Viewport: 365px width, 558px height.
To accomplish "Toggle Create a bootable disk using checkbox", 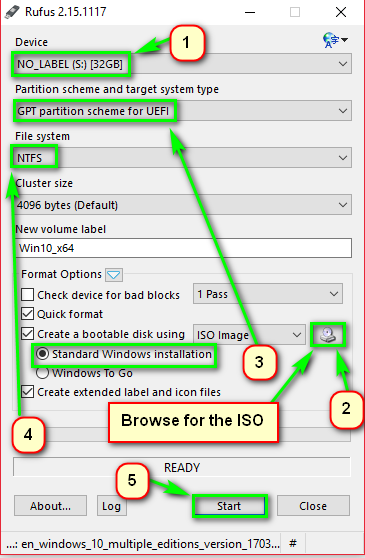I will (x=27, y=334).
